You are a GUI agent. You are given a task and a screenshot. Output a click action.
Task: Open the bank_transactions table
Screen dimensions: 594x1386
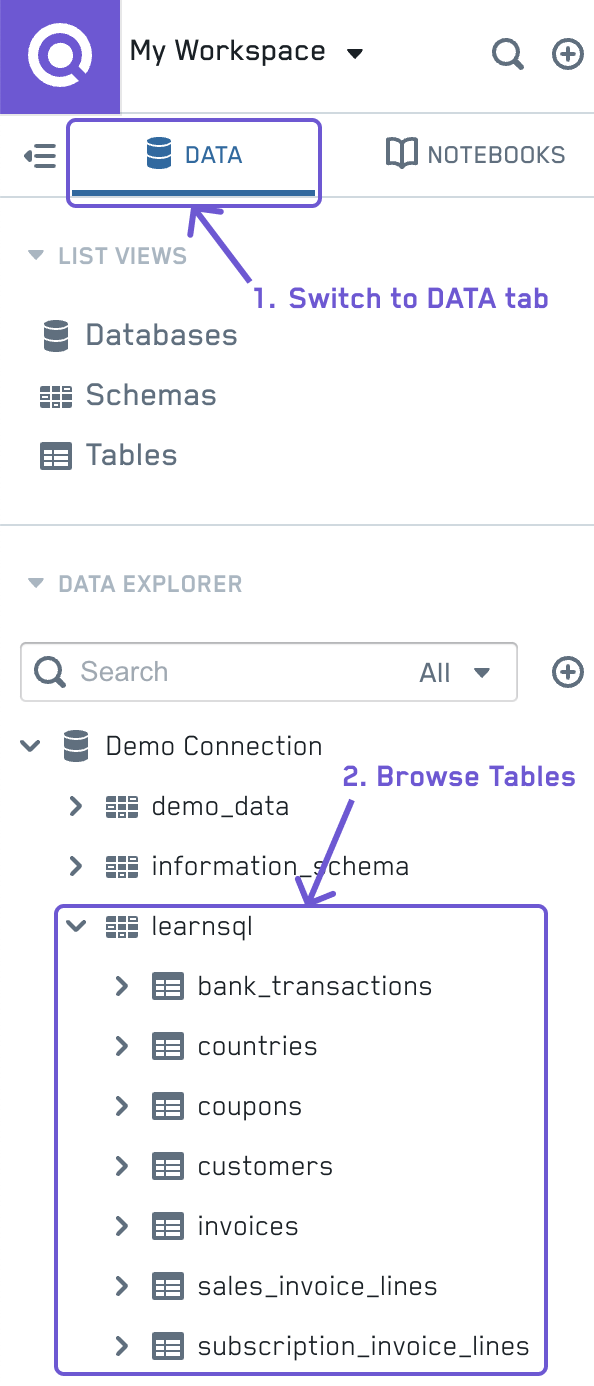pyautogui.click(x=316, y=986)
